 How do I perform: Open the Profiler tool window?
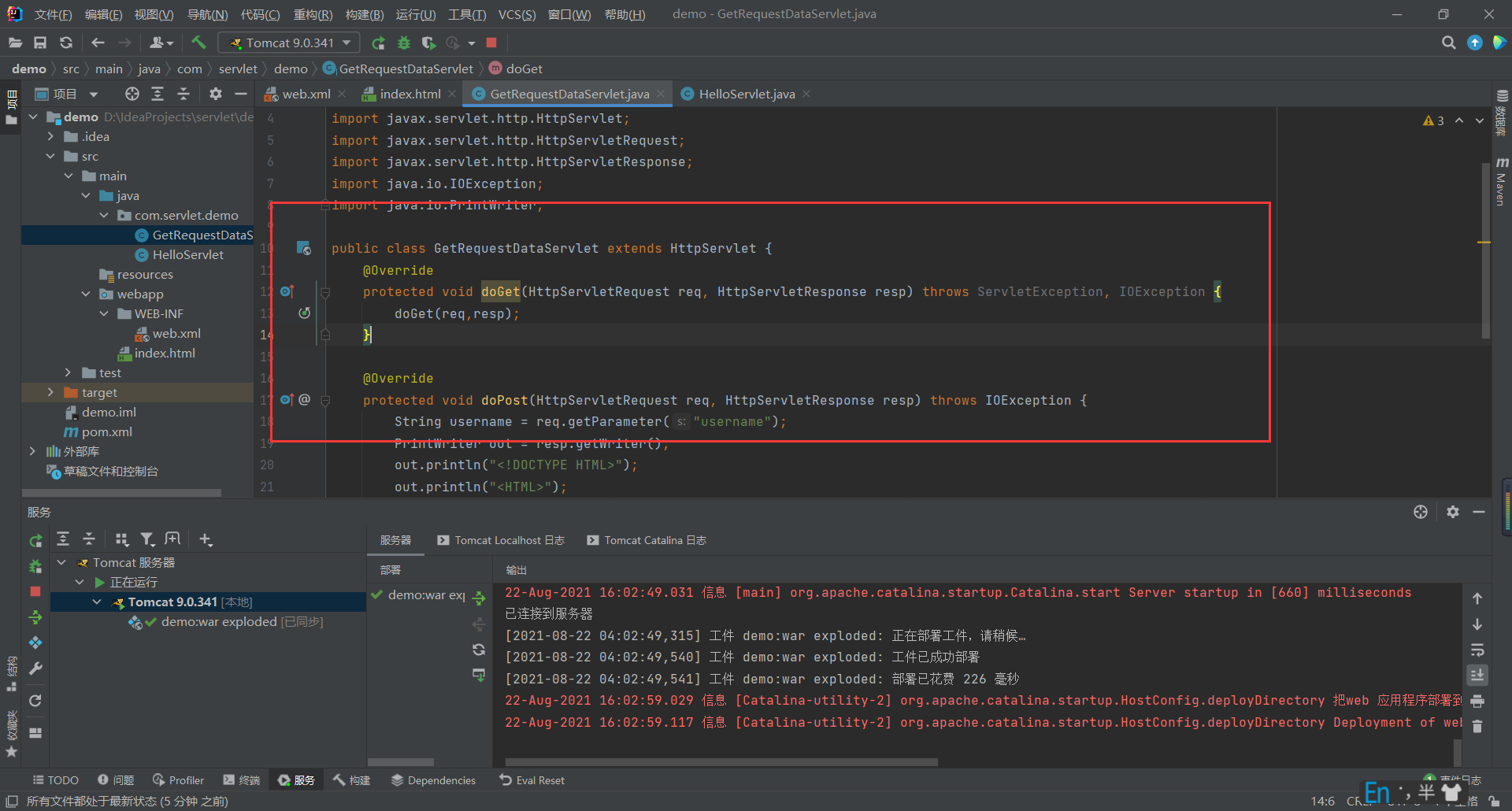click(179, 780)
